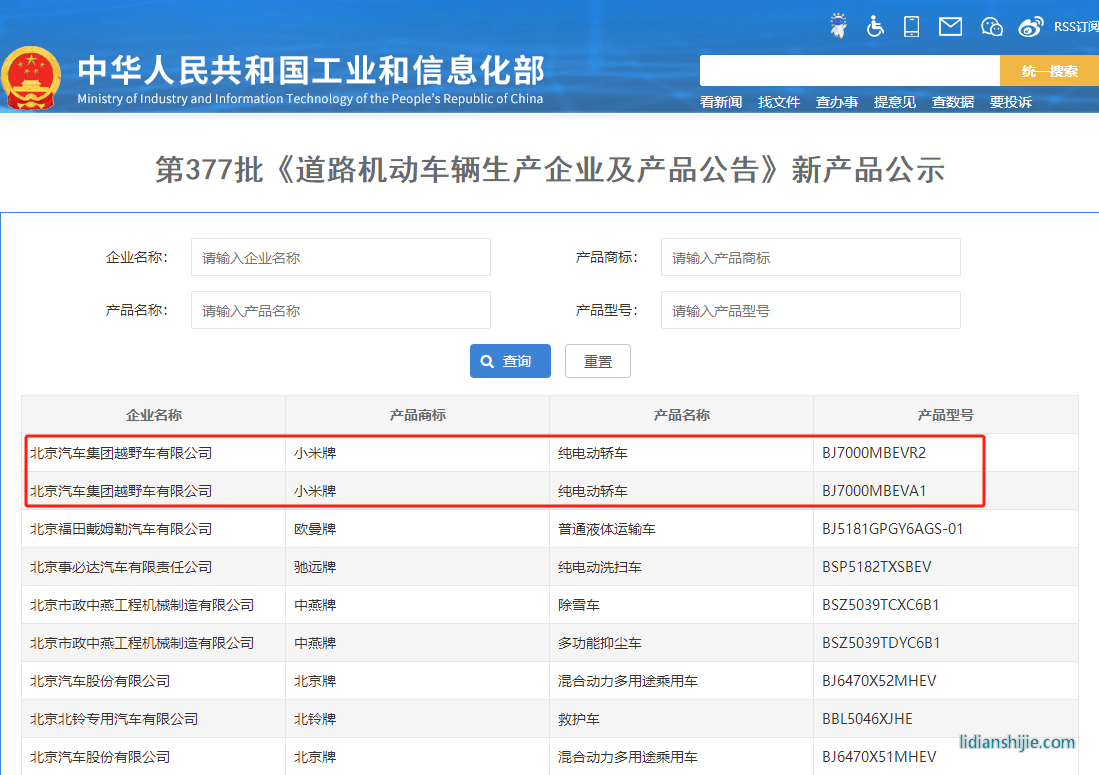The width and height of the screenshot is (1099, 775).
Task: Click the magnifier icon in 查询 button
Action: pyautogui.click(x=487, y=361)
